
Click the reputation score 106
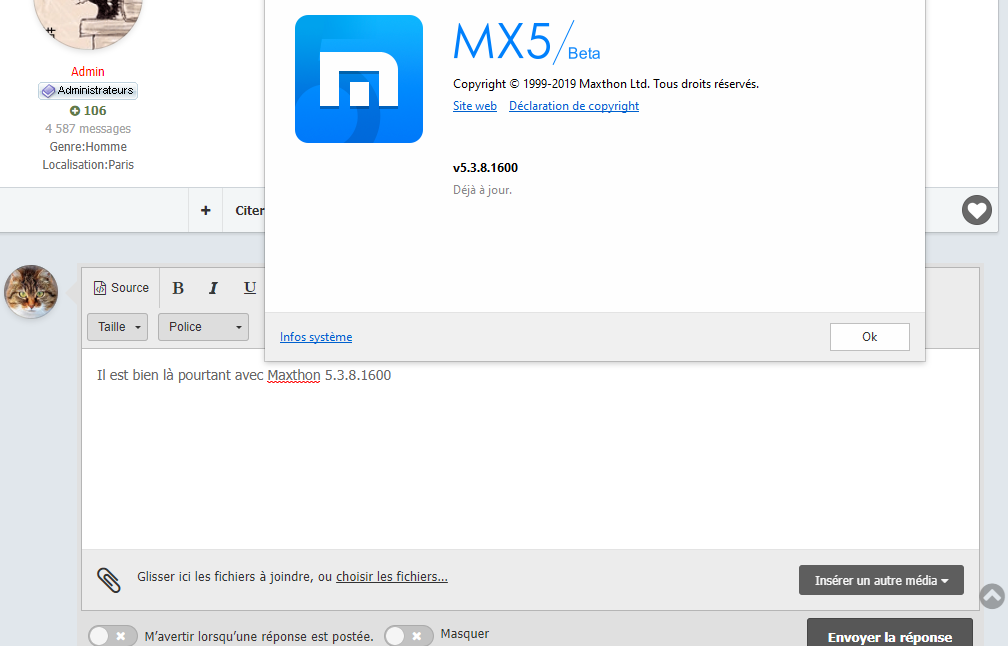(x=88, y=111)
